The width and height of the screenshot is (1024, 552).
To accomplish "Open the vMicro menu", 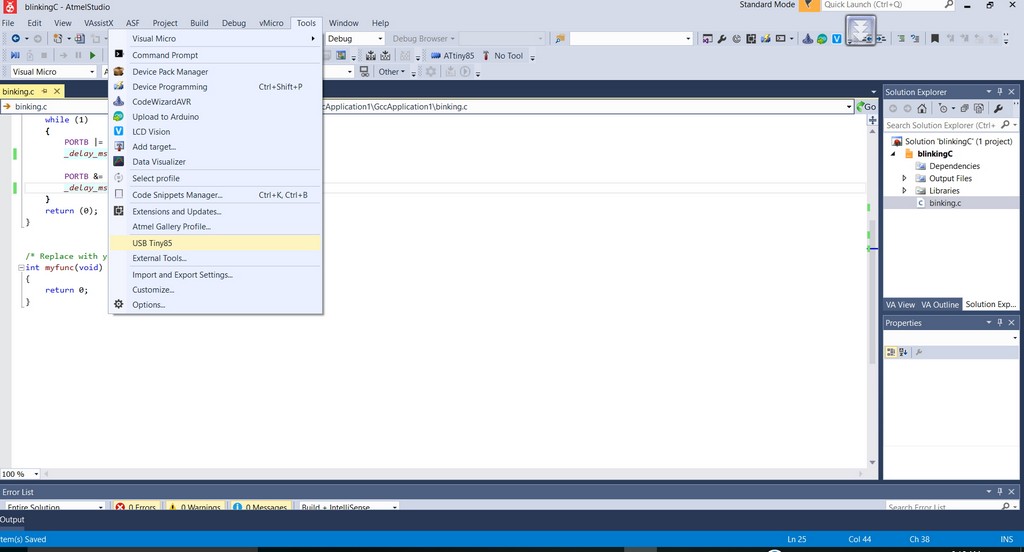I will 271,23.
